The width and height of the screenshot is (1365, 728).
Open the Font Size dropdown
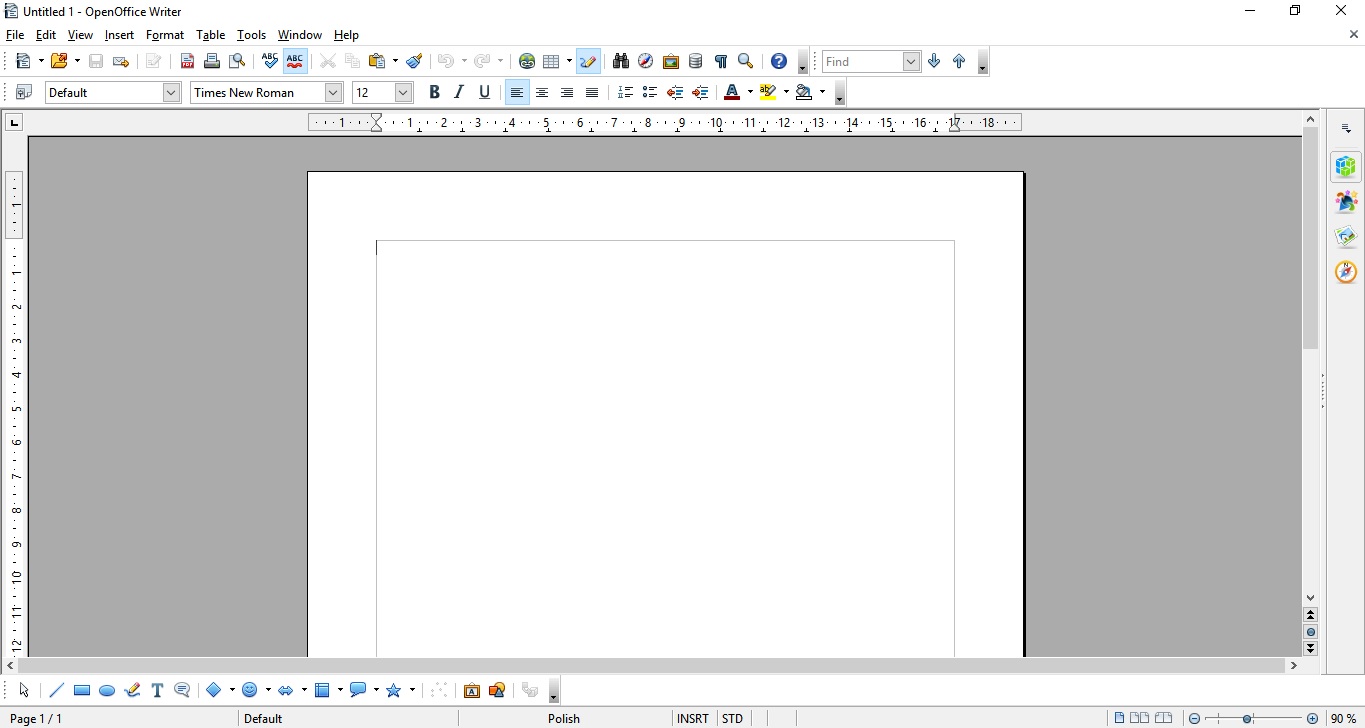[x=404, y=93]
